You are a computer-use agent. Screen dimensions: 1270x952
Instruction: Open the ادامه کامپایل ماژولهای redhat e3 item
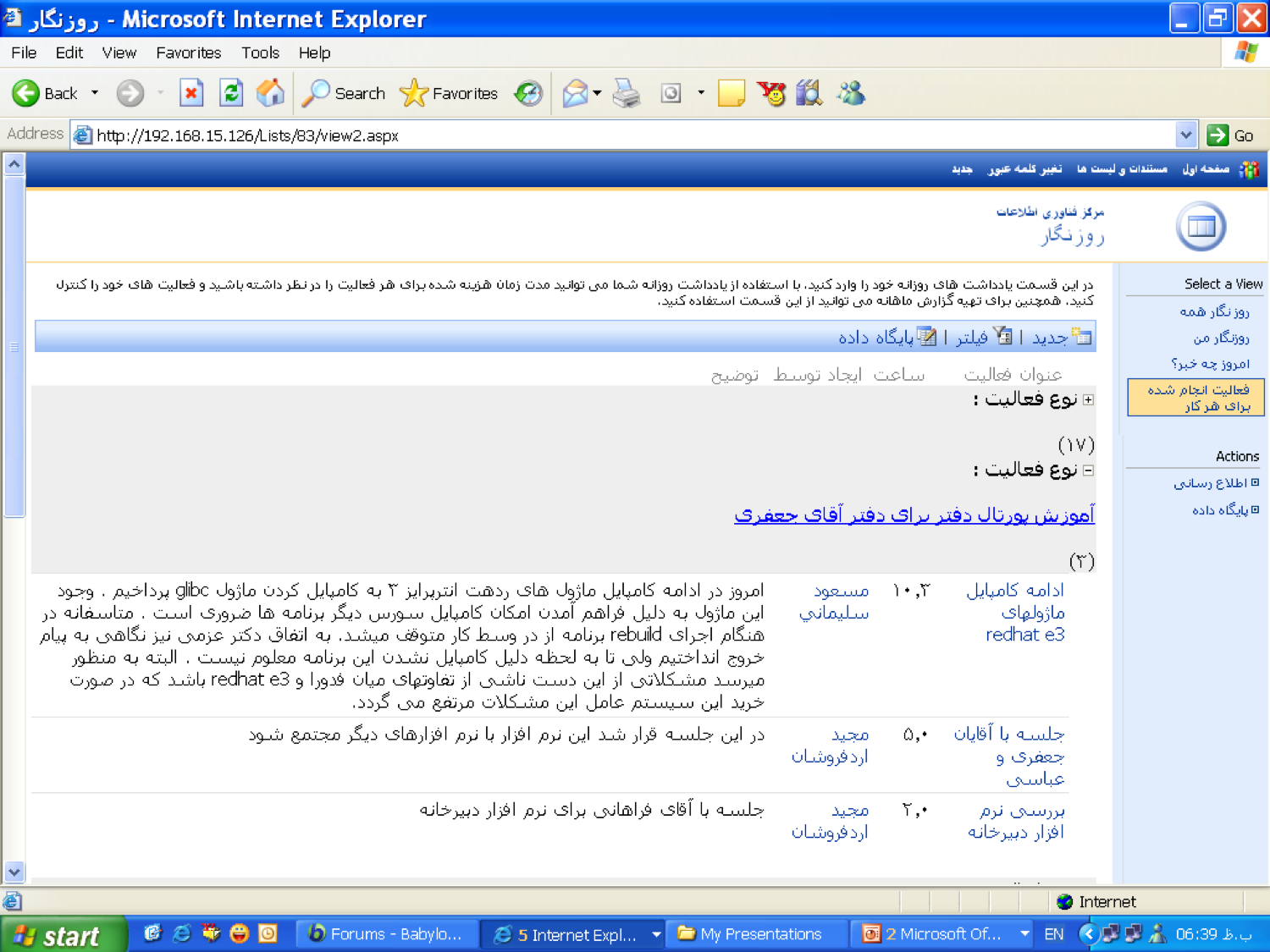(x=1016, y=613)
